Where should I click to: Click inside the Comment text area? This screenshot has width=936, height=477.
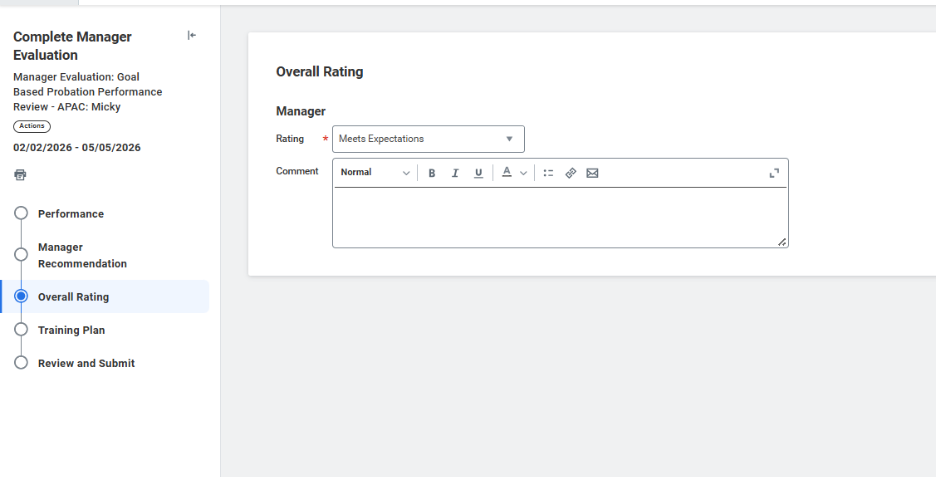click(560, 216)
